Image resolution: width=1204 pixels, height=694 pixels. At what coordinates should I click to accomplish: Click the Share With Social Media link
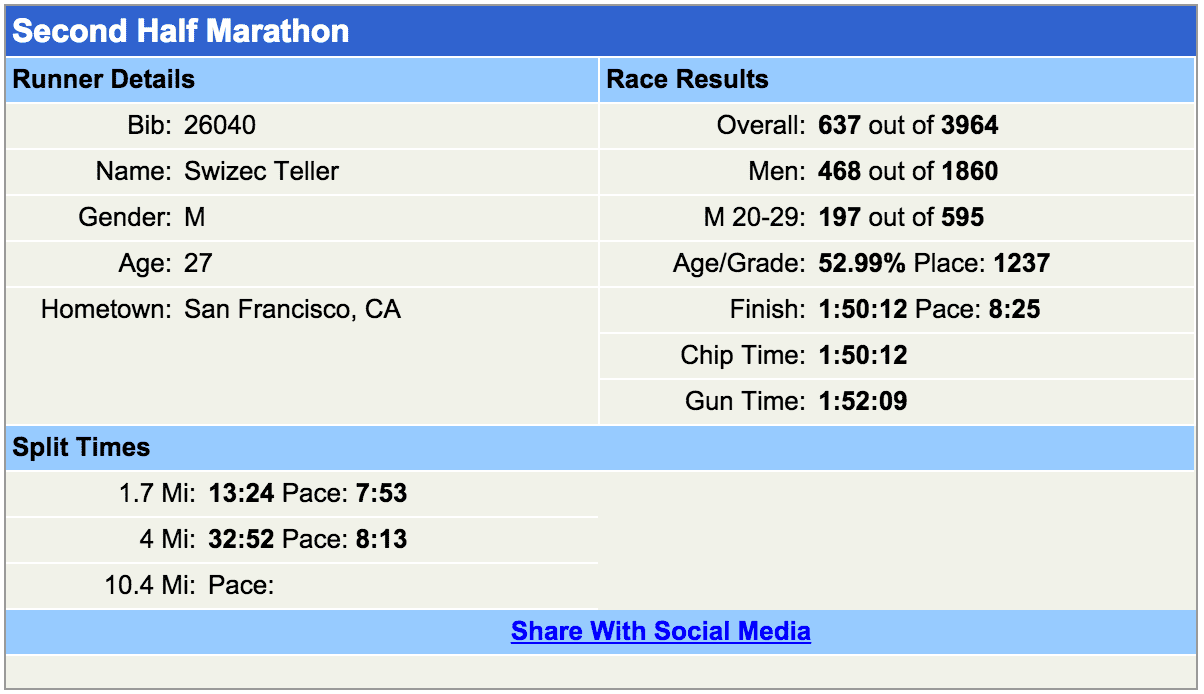(x=660, y=631)
